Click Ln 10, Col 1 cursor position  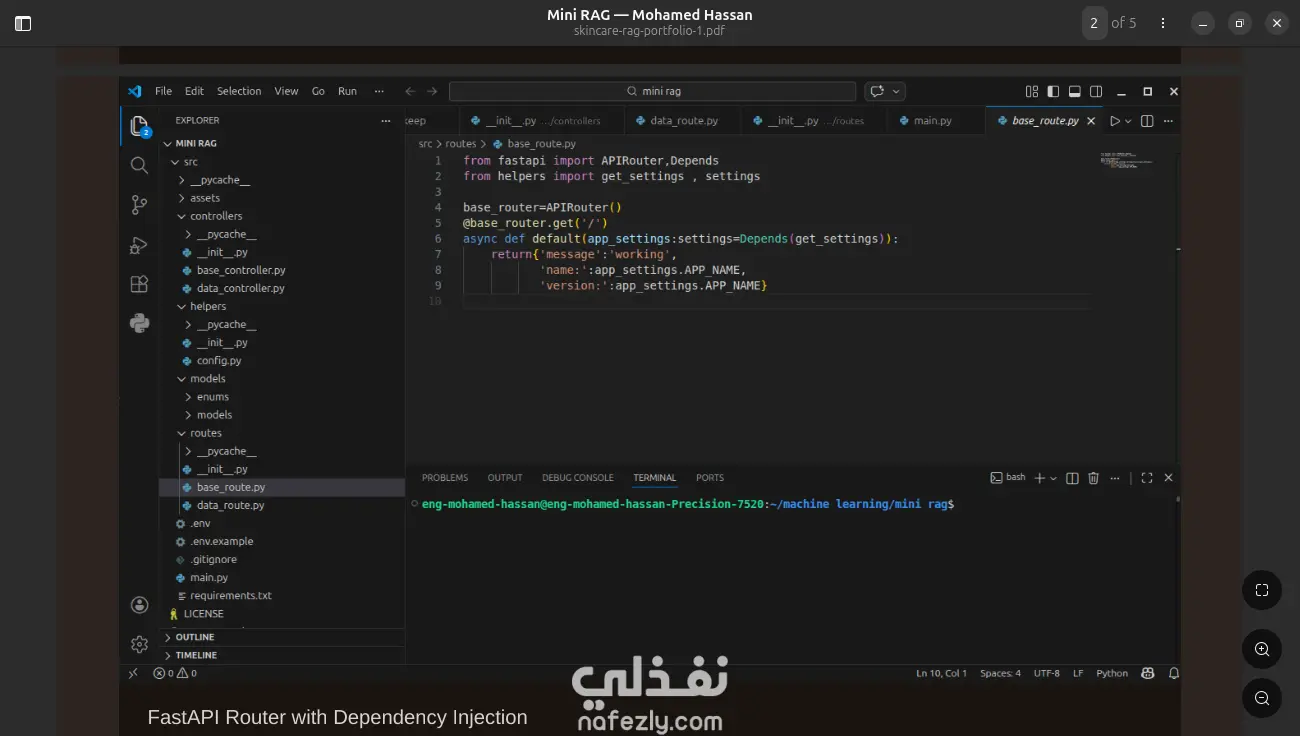pyautogui.click(x=941, y=673)
